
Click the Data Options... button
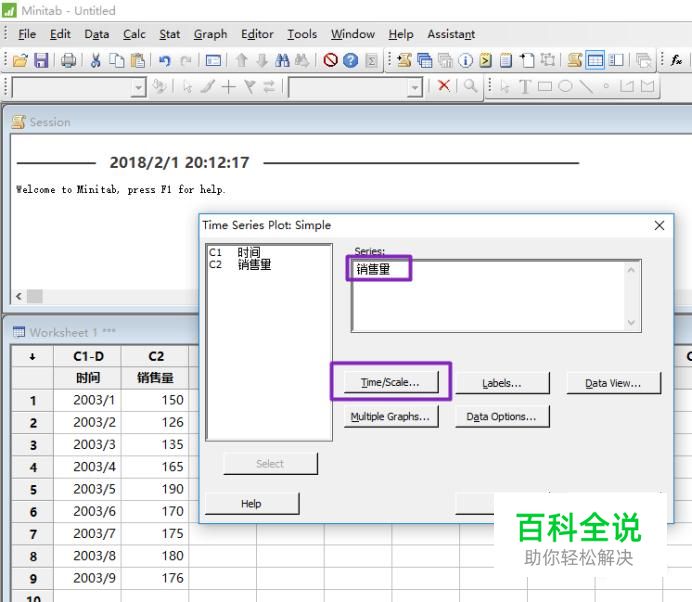pos(502,416)
